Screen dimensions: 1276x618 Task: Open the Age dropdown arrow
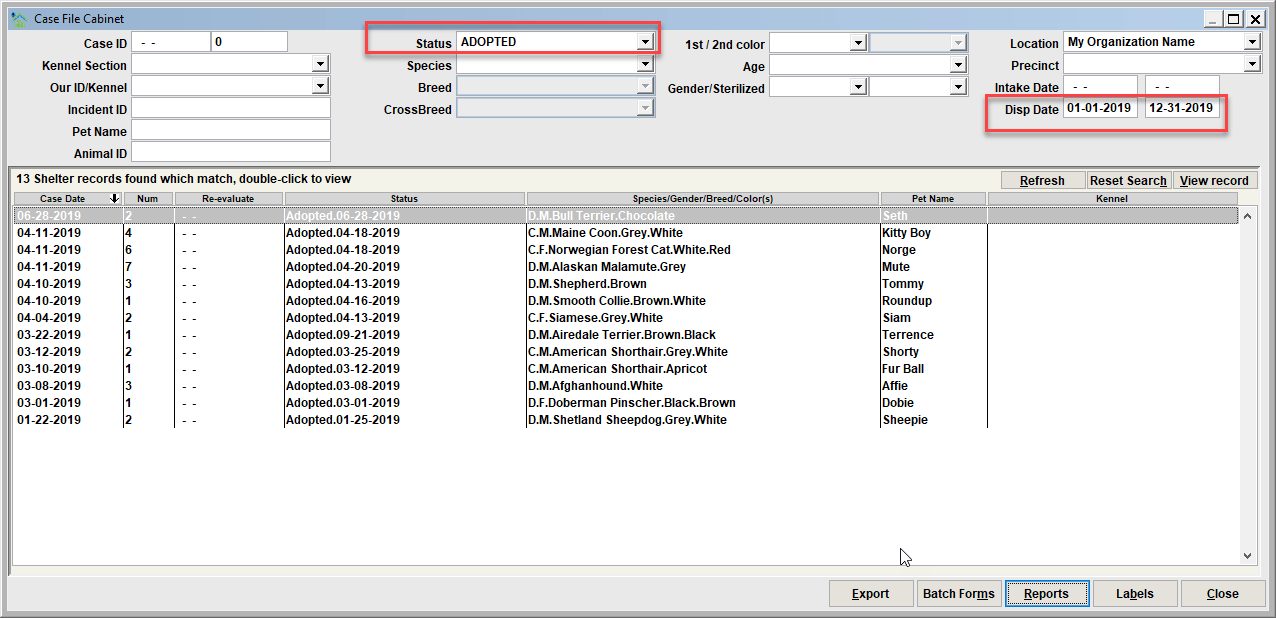click(956, 65)
